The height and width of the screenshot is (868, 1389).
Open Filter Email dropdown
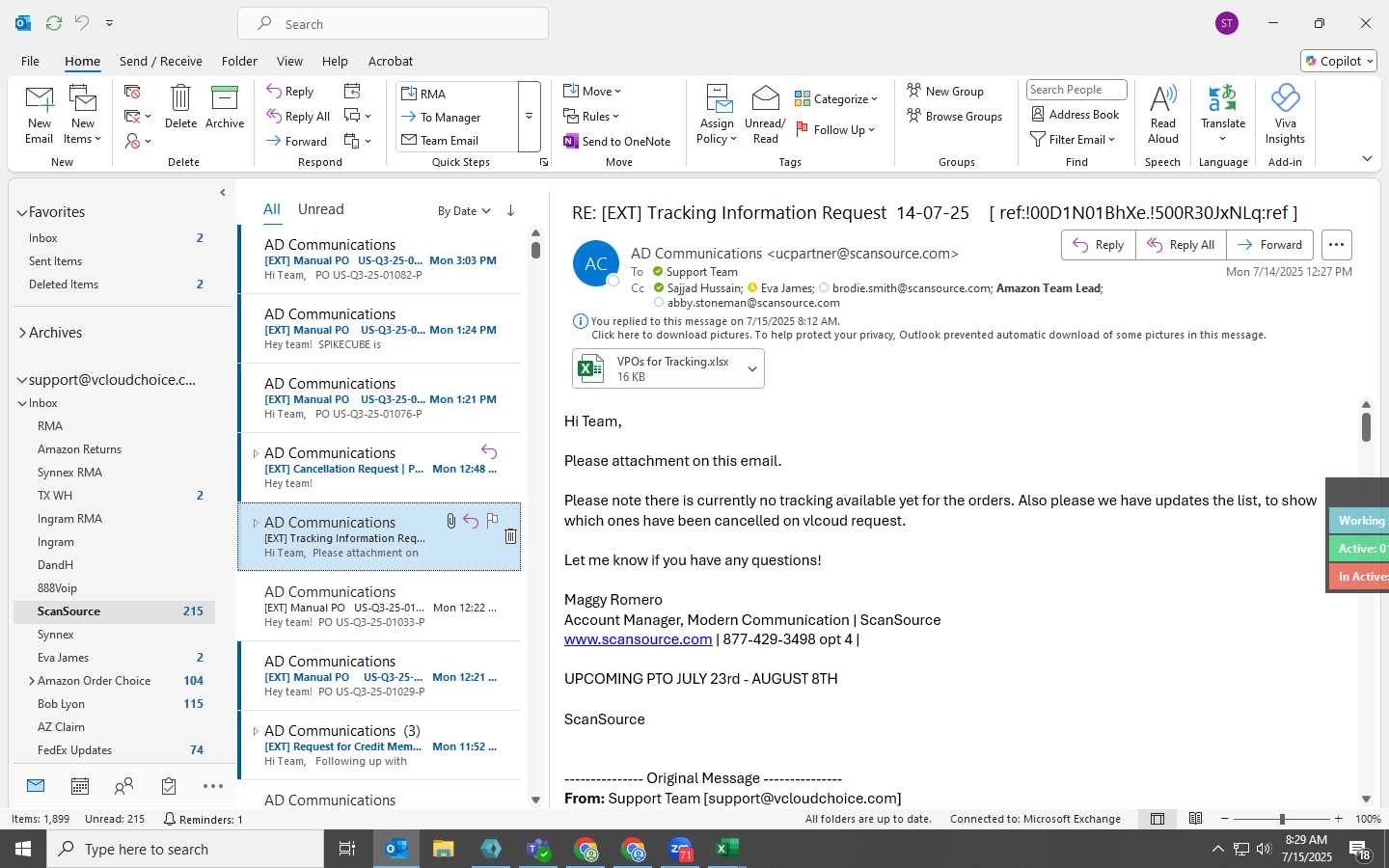point(1073,139)
